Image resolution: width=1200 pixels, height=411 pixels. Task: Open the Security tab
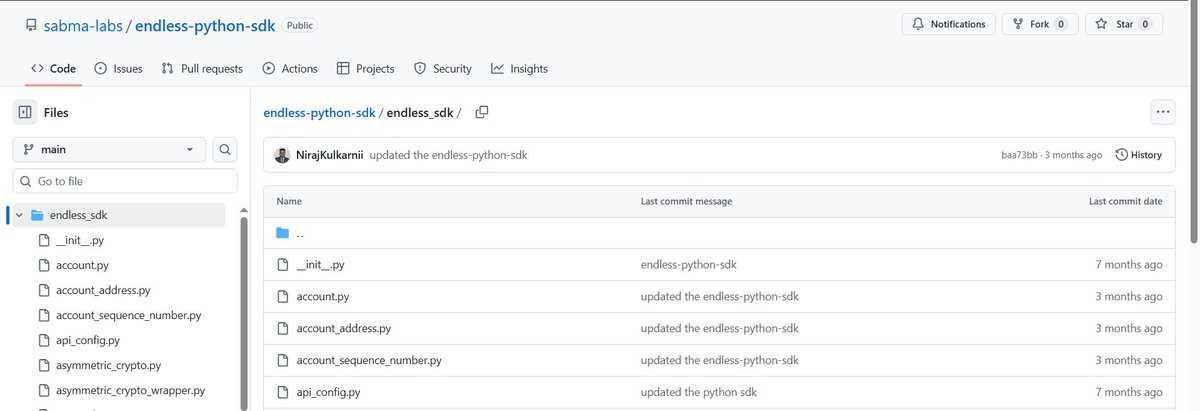[442, 69]
